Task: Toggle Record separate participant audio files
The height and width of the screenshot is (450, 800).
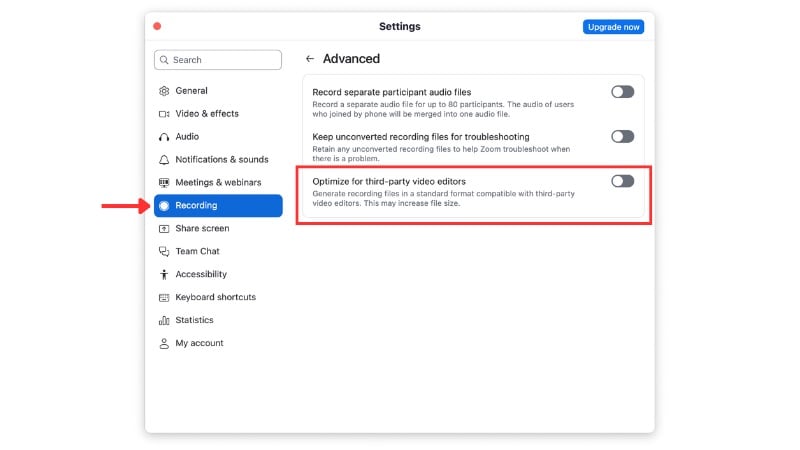Action: 622,92
